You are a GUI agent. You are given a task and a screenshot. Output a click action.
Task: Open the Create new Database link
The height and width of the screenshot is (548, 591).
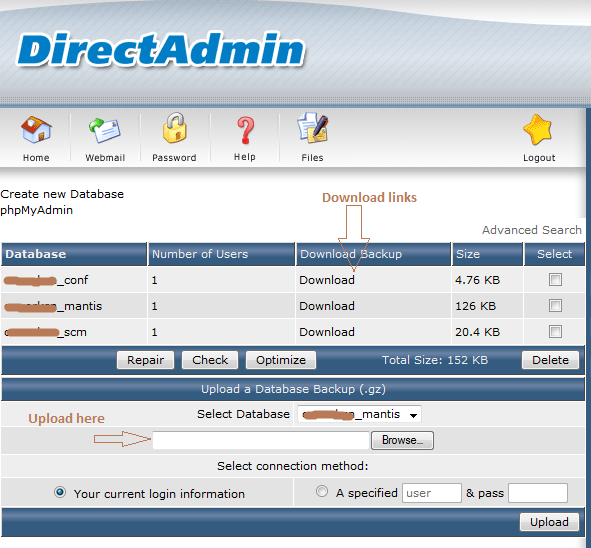click(x=62, y=194)
